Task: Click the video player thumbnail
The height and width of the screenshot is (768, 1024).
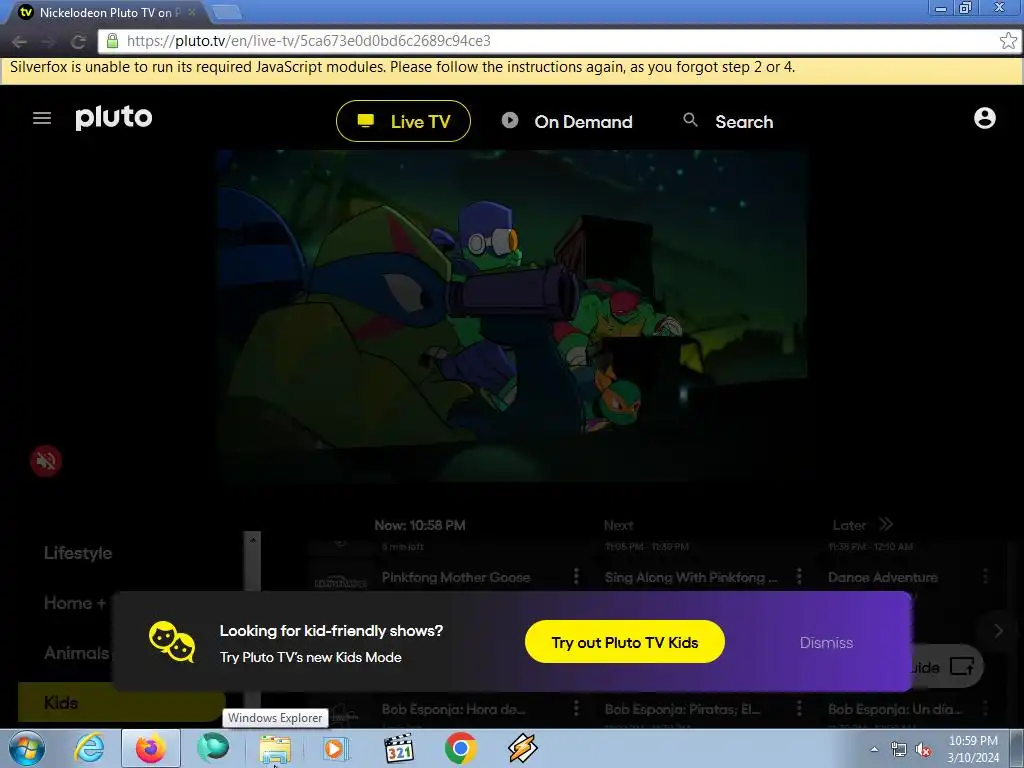Action: click(x=513, y=315)
